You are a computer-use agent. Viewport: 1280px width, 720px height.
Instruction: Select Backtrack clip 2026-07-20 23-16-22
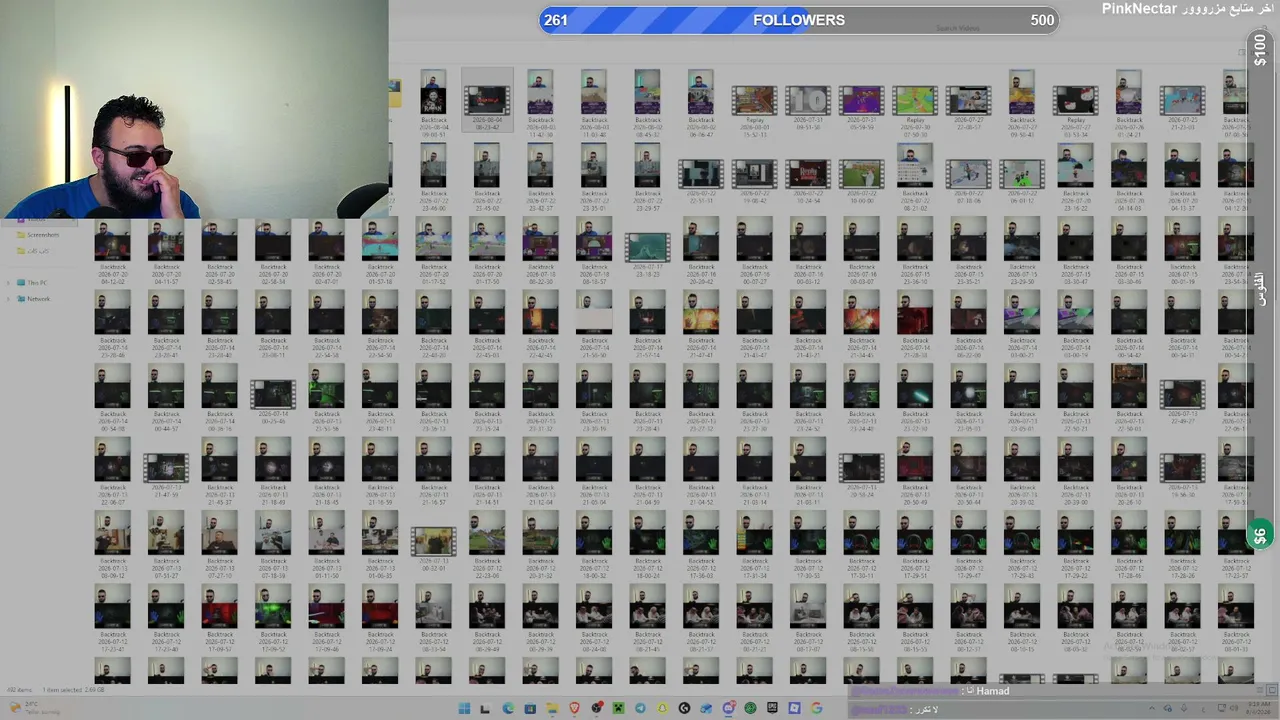click(x=1075, y=177)
